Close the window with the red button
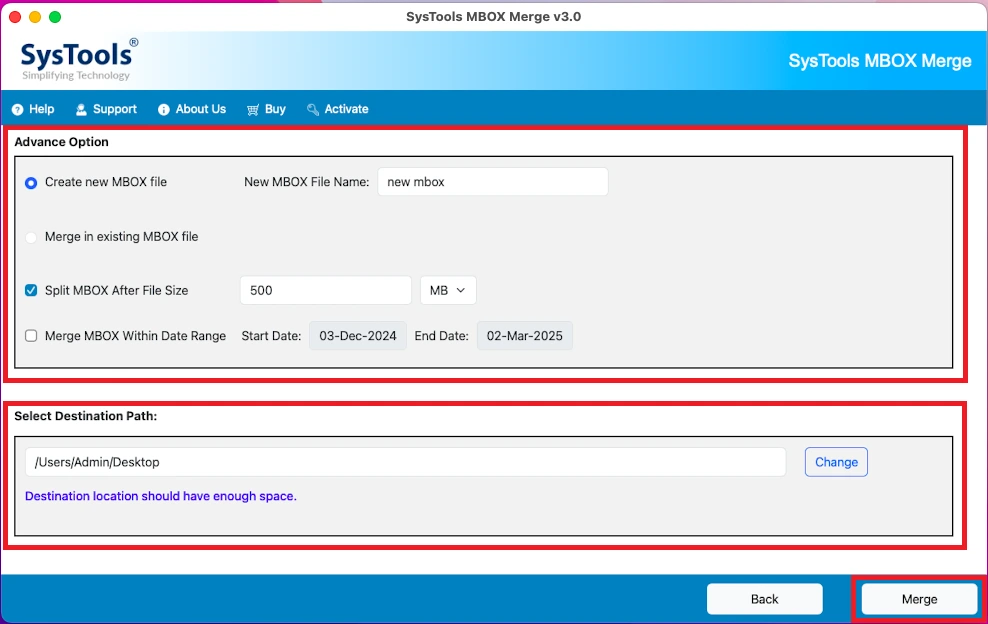Viewport: 988px width, 624px height. pyautogui.click(x=15, y=17)
